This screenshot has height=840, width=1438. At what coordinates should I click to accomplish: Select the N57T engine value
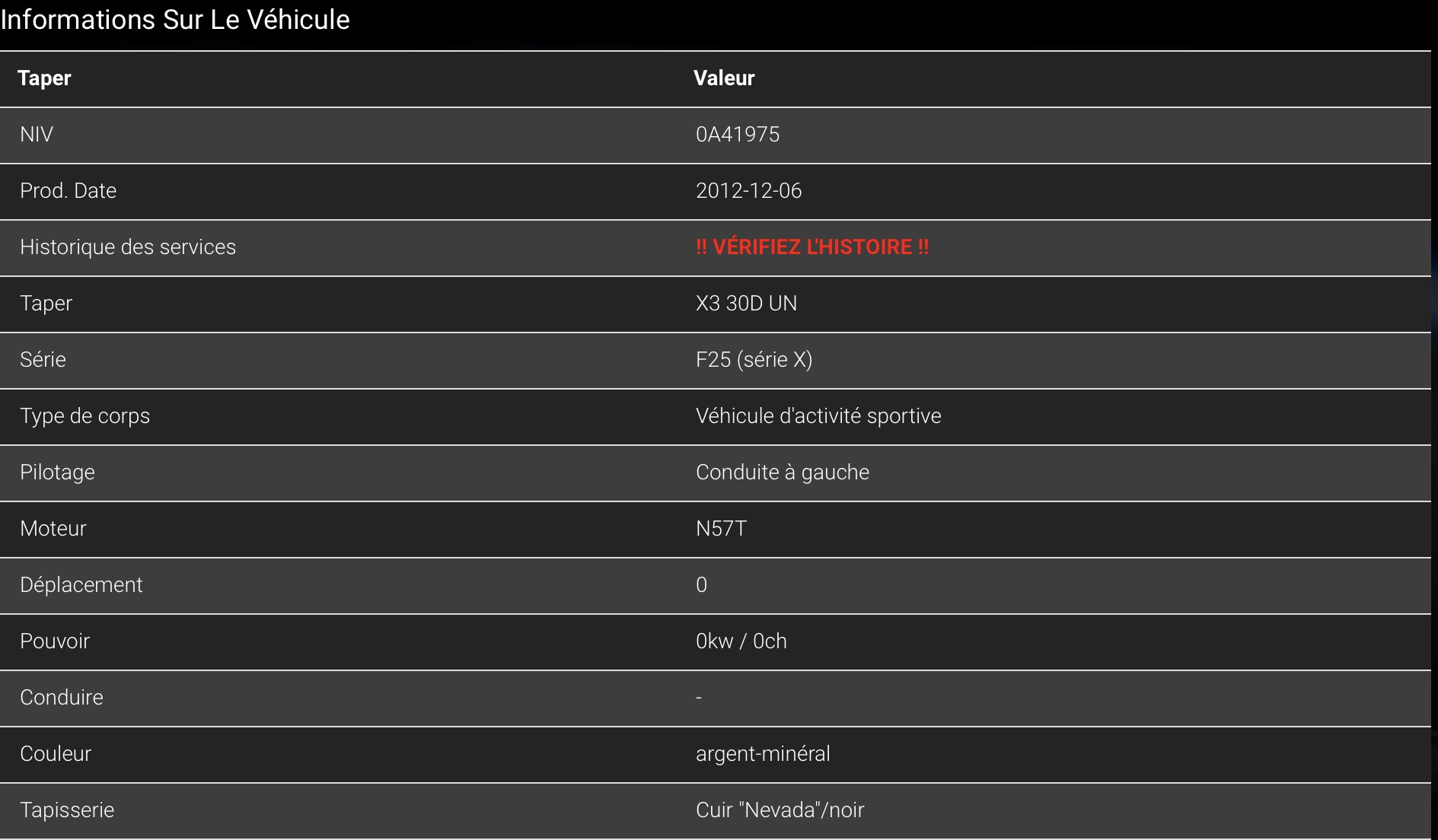coord(721,529)
